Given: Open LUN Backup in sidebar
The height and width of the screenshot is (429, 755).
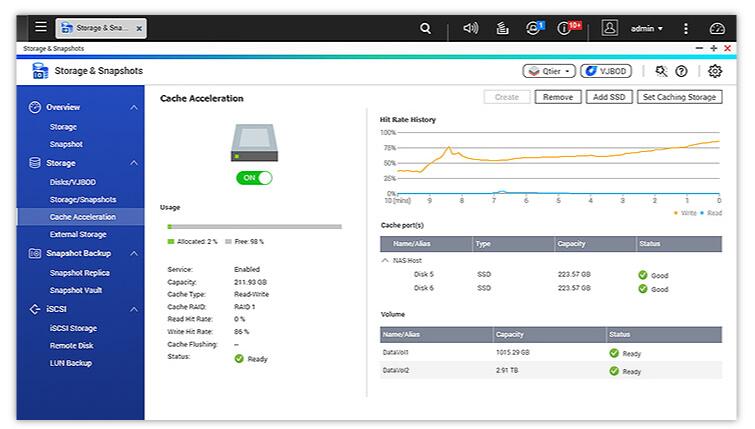Looking at the screenshot, I should [70, 363].
